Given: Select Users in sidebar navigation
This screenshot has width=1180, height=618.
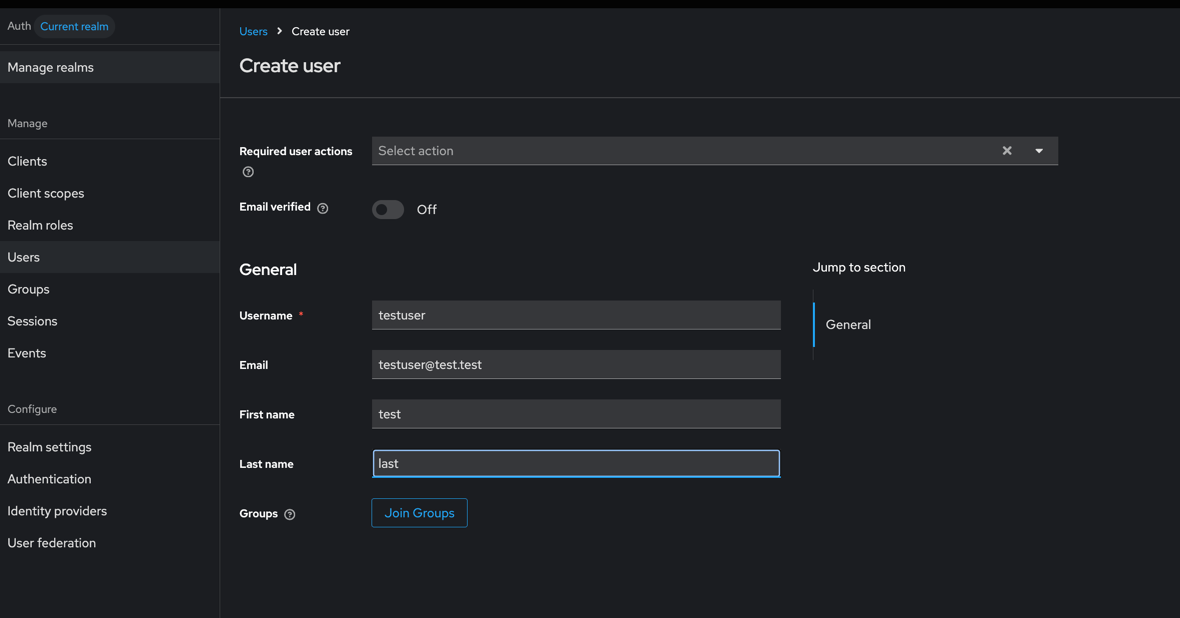Looking at the screenshot, I should pos(110,257).
